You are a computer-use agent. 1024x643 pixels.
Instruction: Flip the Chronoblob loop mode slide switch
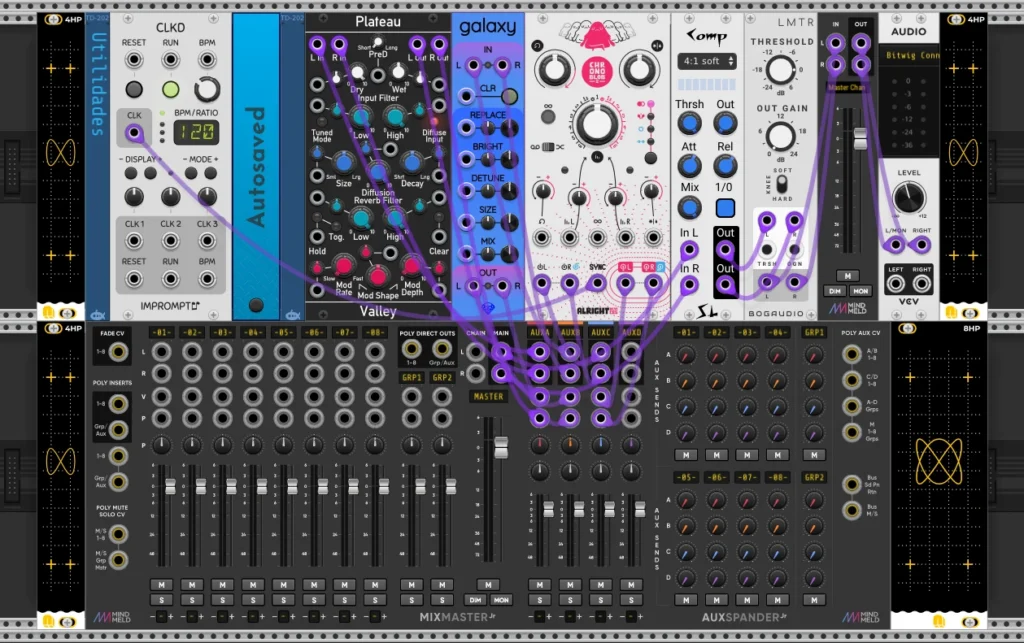549,147
